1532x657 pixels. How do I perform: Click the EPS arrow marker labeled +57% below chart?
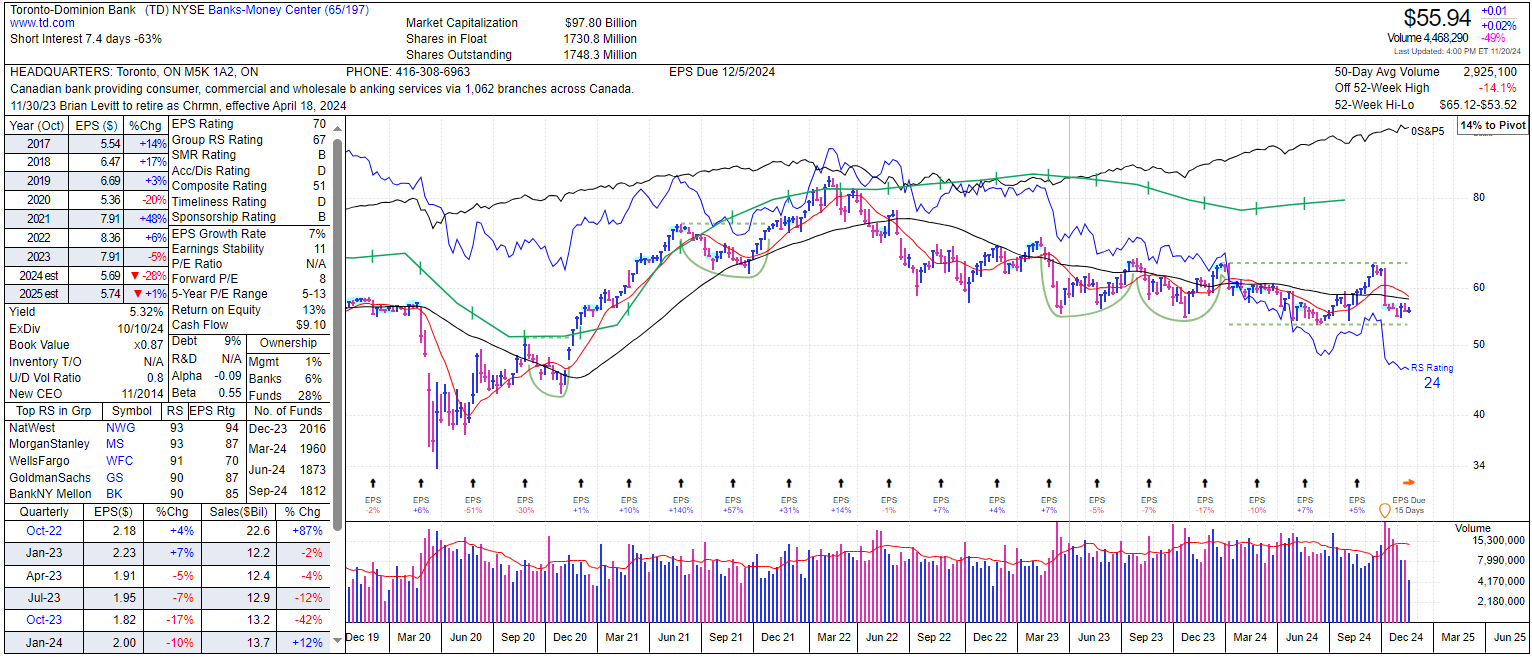click(733, 482)
